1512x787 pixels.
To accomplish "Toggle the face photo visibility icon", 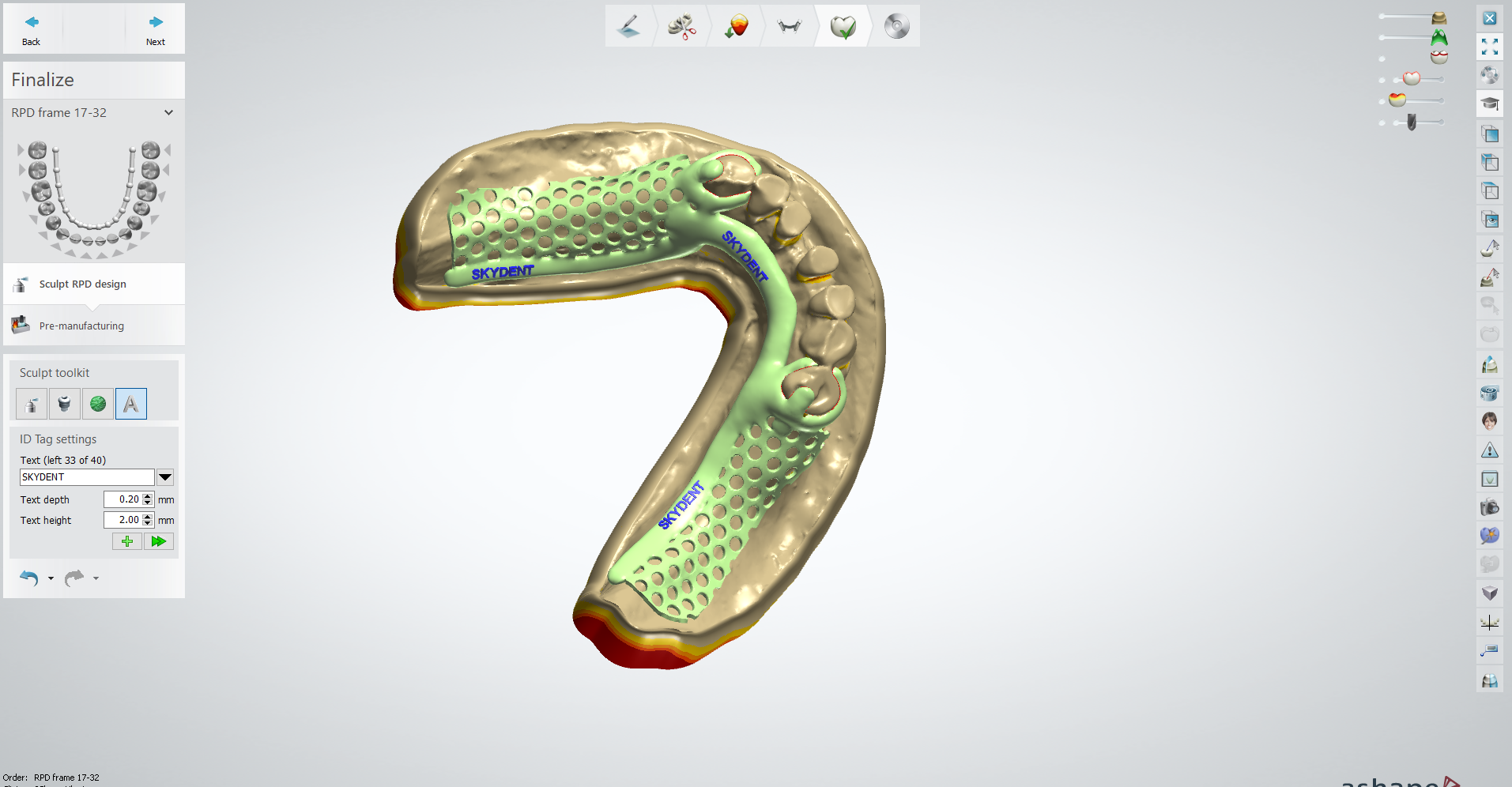I will pyautogui.click(x=1489, y=420).
